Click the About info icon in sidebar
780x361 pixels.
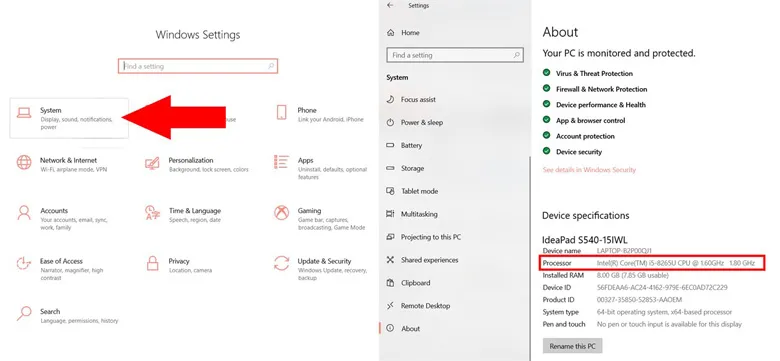390,329
